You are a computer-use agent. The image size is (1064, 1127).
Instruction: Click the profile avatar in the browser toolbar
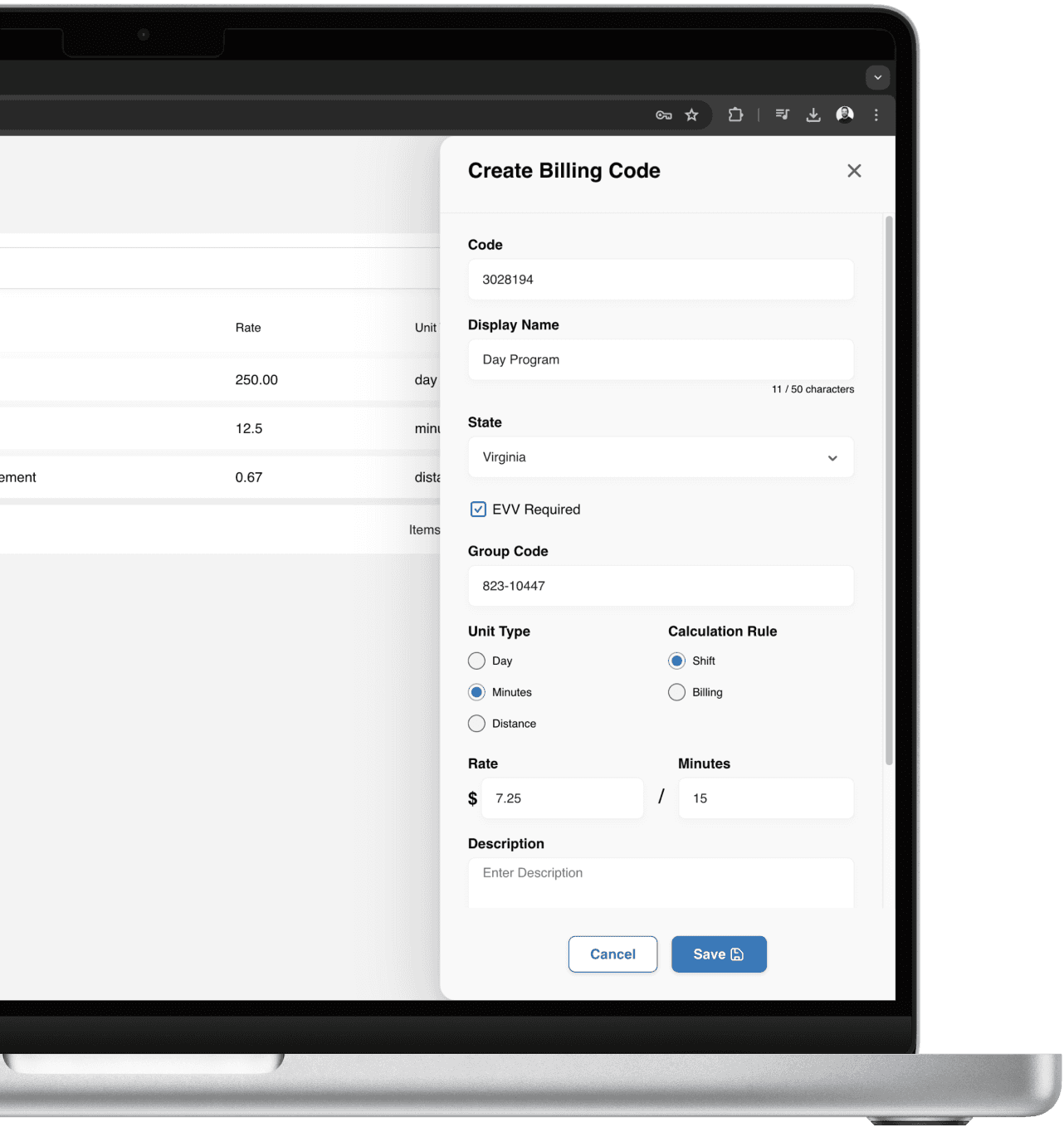845,115
